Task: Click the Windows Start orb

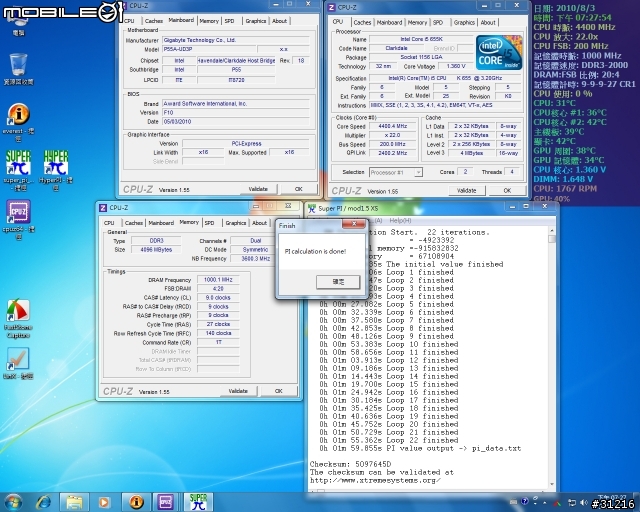Action: (x=13, y=502)
